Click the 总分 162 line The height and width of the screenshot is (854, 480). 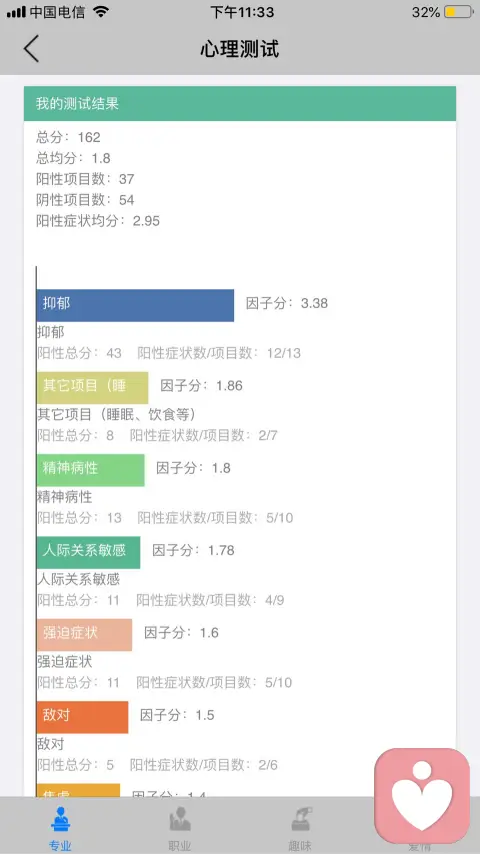tap(69, 137)
